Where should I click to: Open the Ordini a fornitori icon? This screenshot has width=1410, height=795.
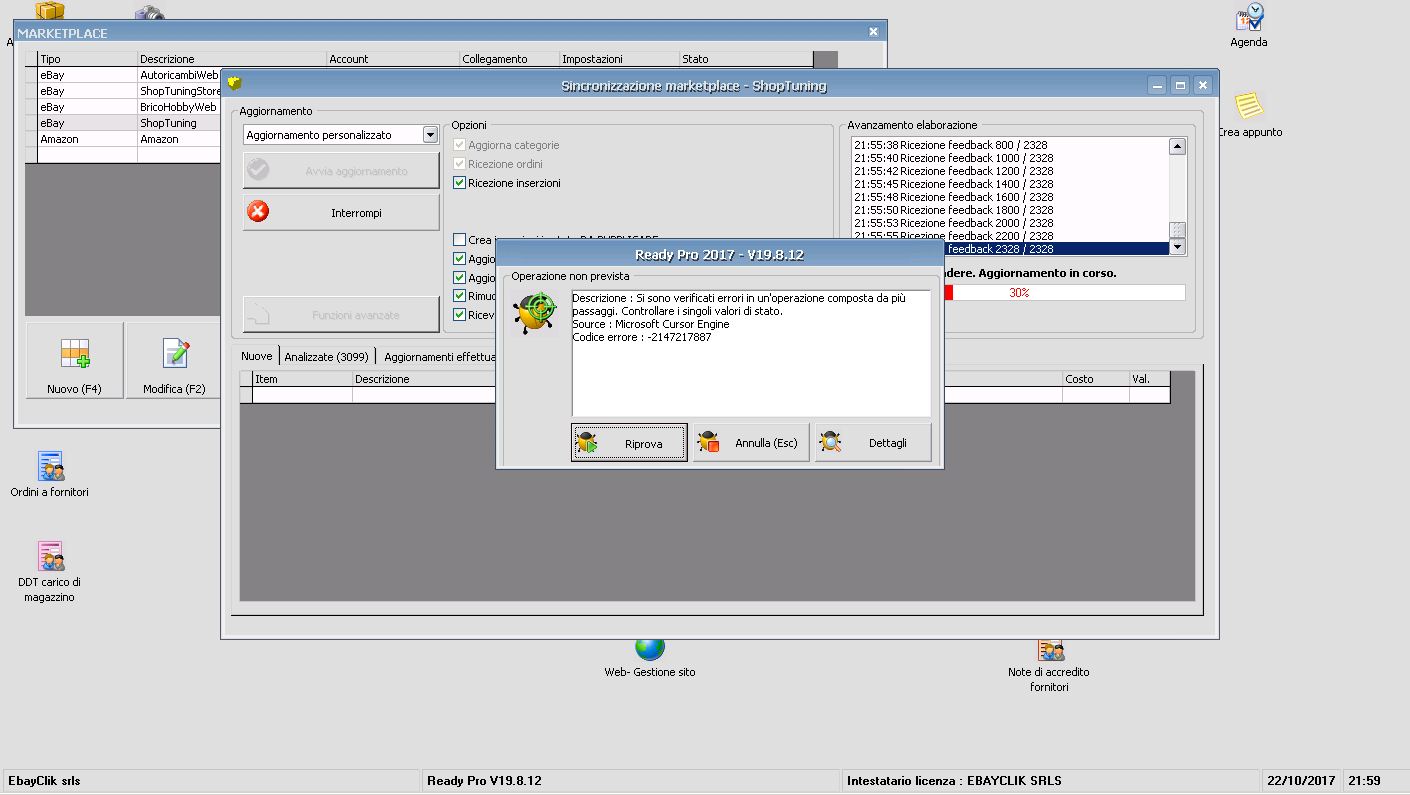(50, 466)
